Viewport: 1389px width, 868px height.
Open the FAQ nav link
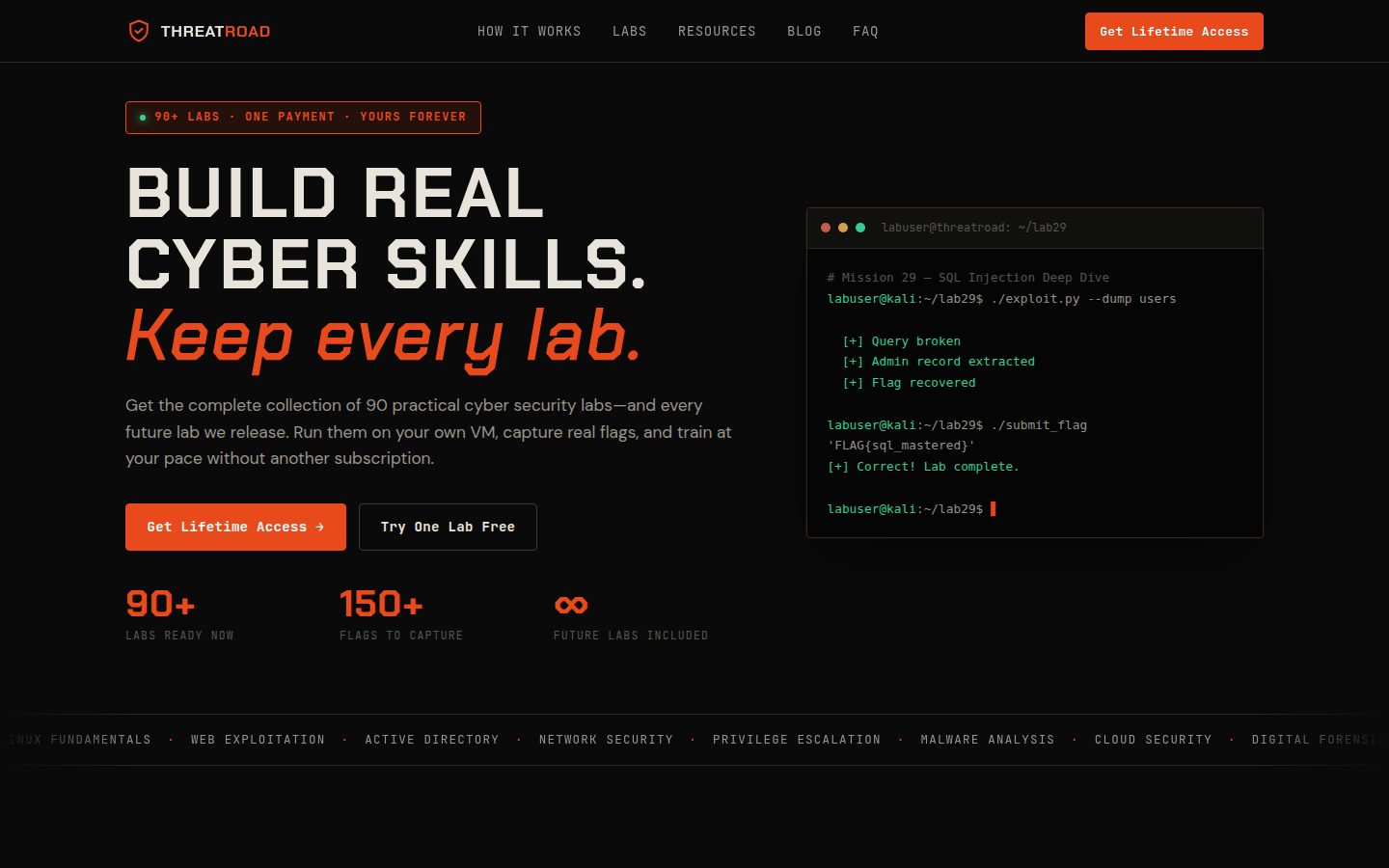(x=865, y=32)
